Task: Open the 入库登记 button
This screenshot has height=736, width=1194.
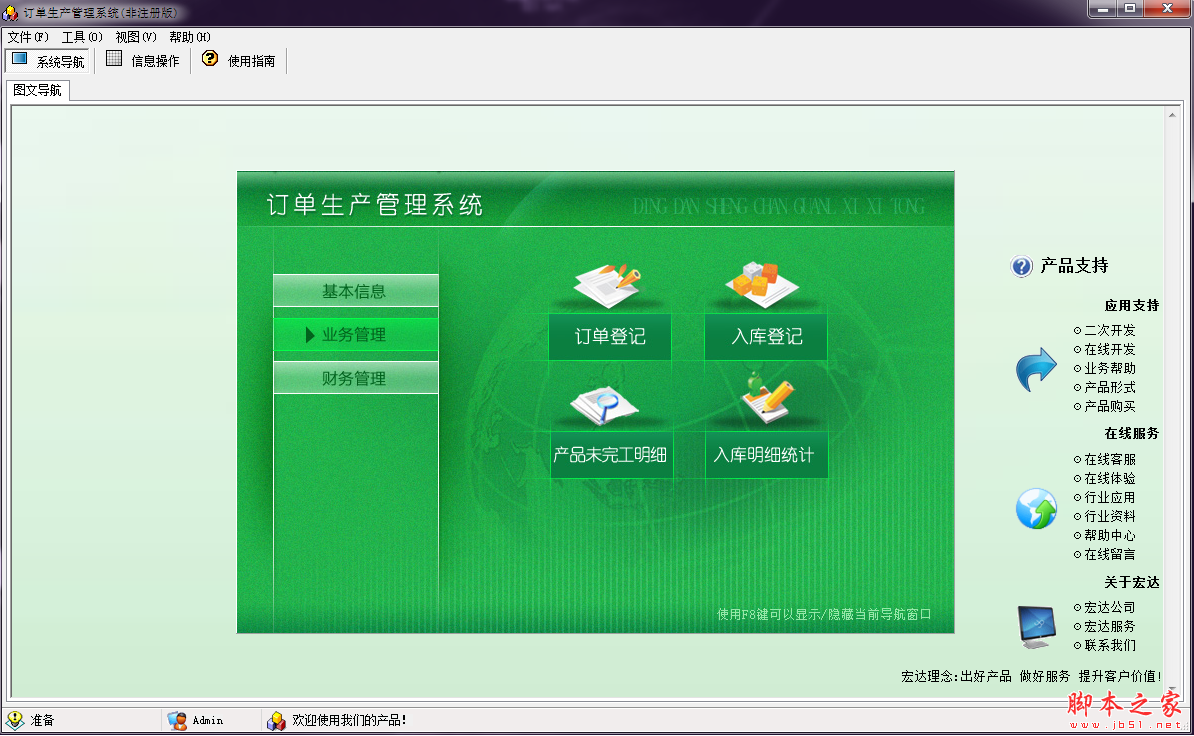Action: coord(766,336)
